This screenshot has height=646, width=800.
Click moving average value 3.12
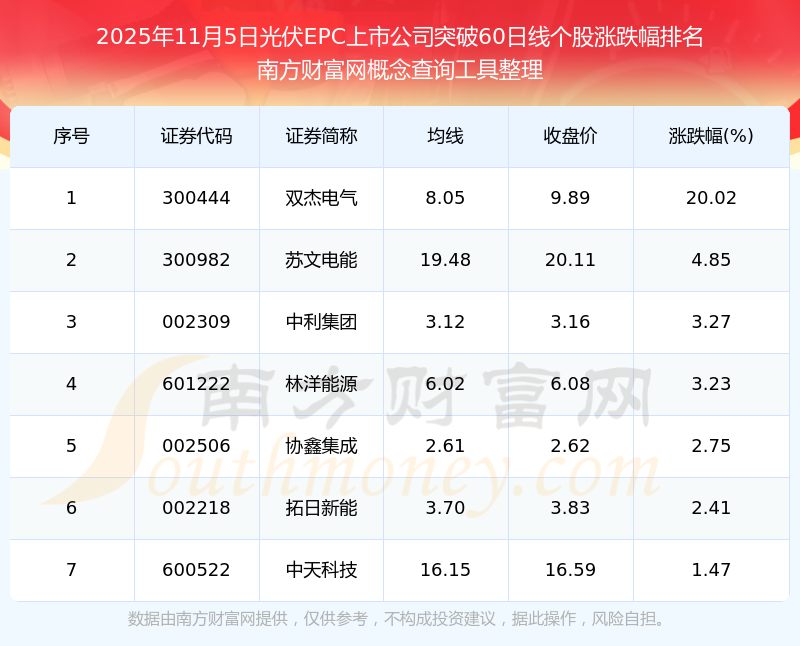445,322
